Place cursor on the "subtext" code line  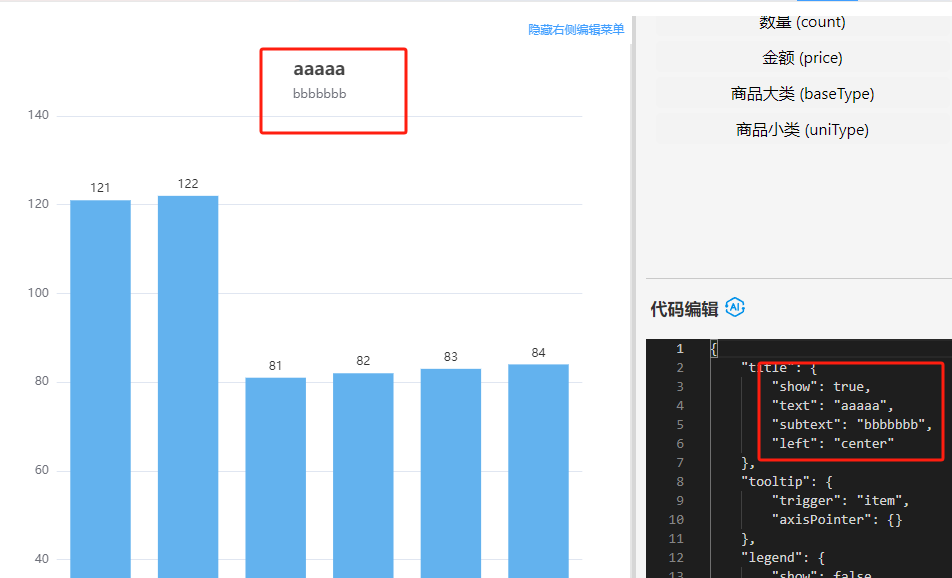tap(850, 425)
